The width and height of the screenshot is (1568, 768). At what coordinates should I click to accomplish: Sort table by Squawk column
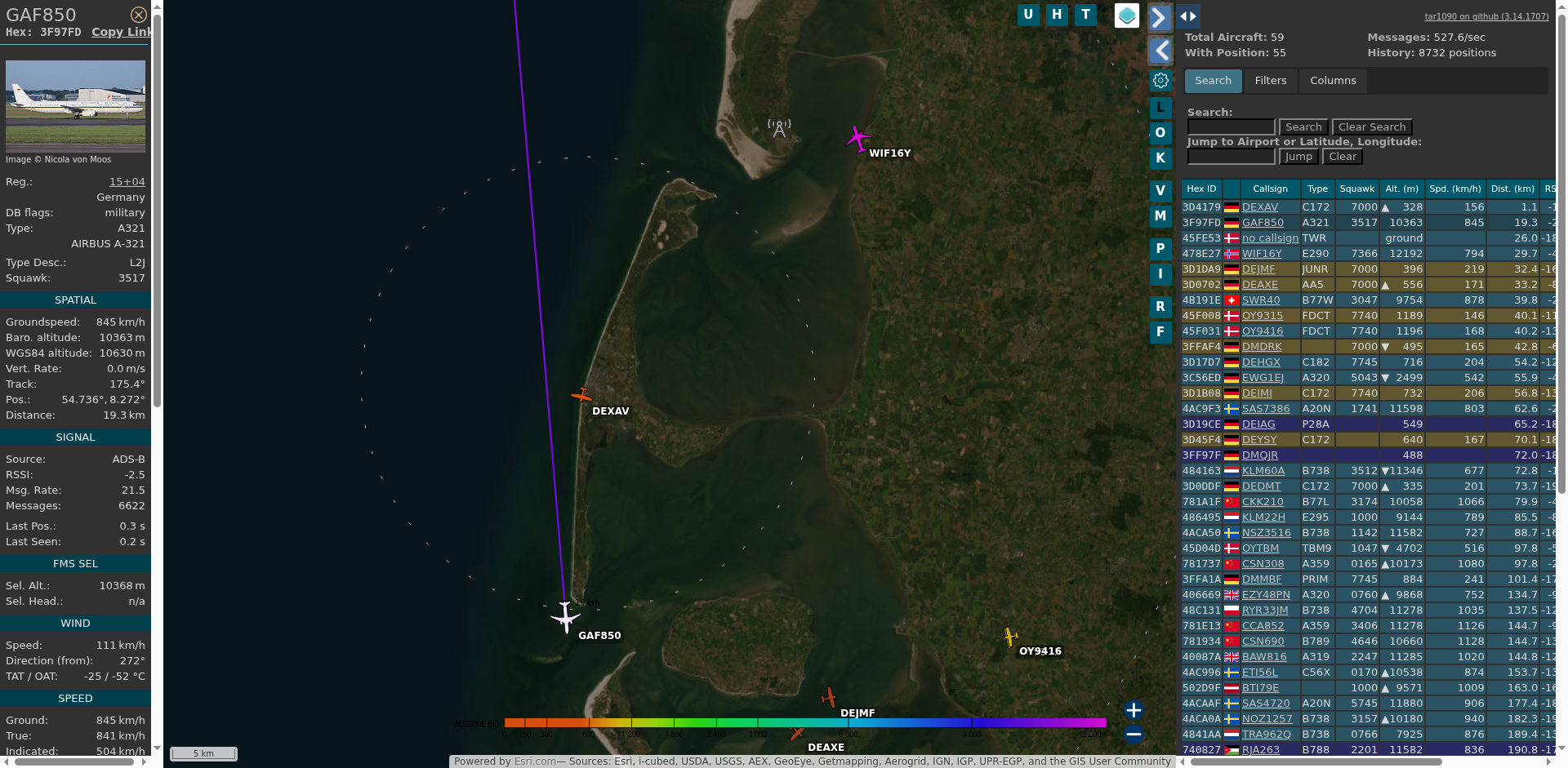(x=1357, y=189)
